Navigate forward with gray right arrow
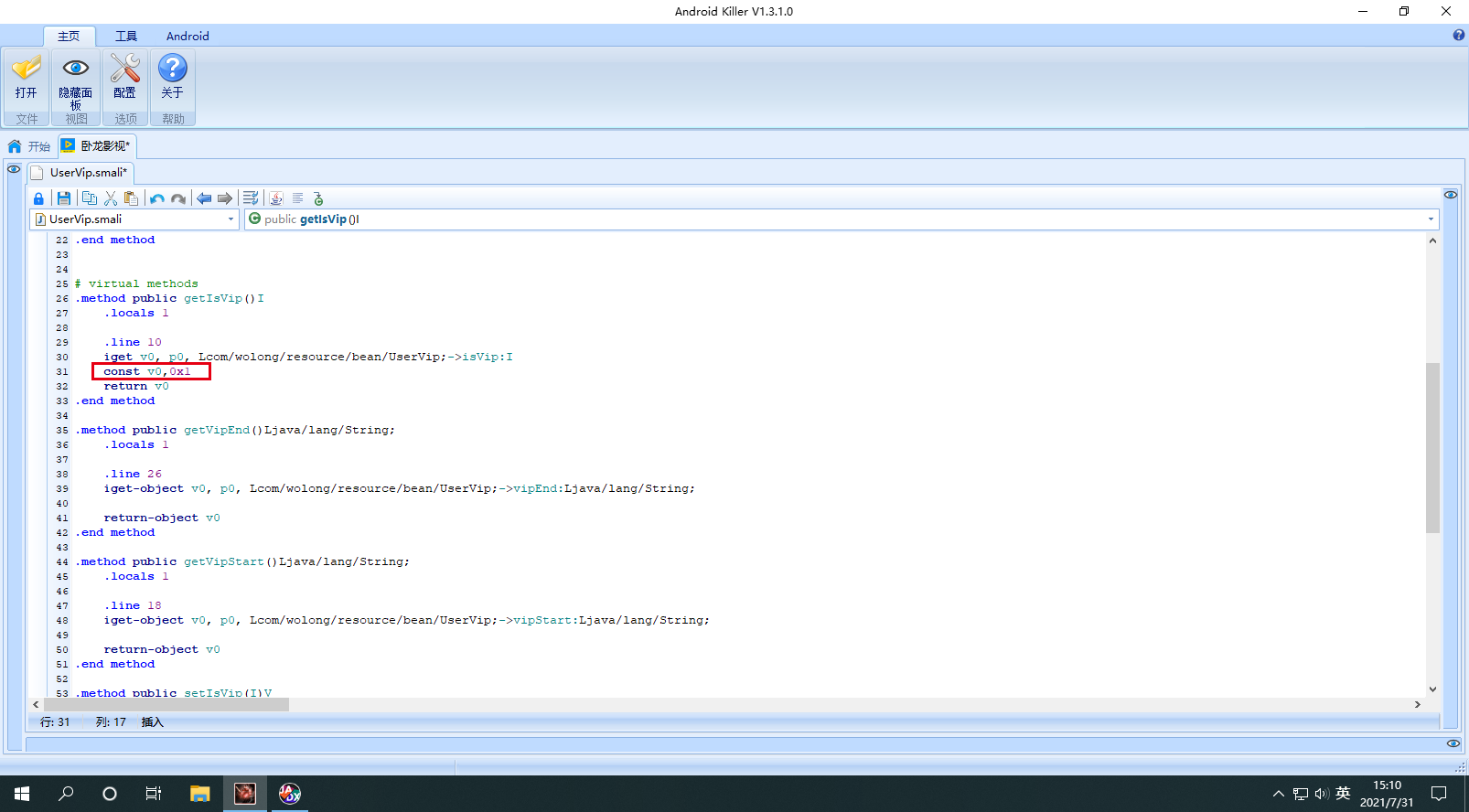The image size is (1469, 812). pyautogui.click(x=225, y=198)
